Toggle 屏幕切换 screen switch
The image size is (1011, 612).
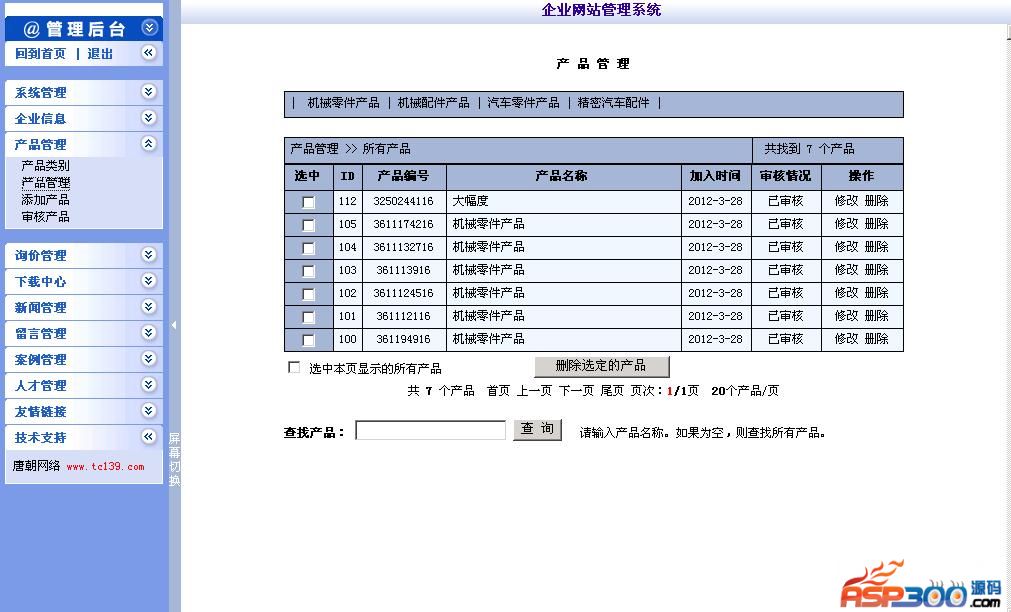coord(174,459)
